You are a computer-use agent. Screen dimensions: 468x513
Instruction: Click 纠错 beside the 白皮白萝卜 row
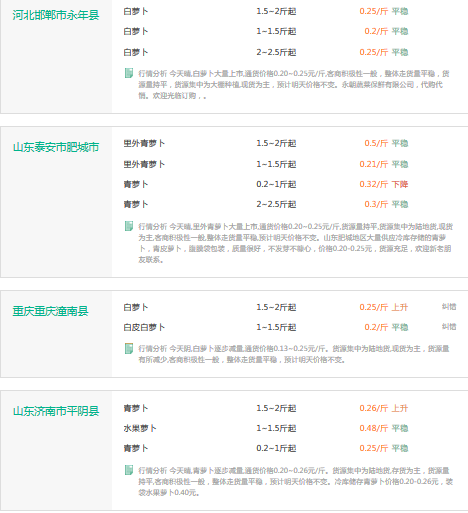(449, 327)
